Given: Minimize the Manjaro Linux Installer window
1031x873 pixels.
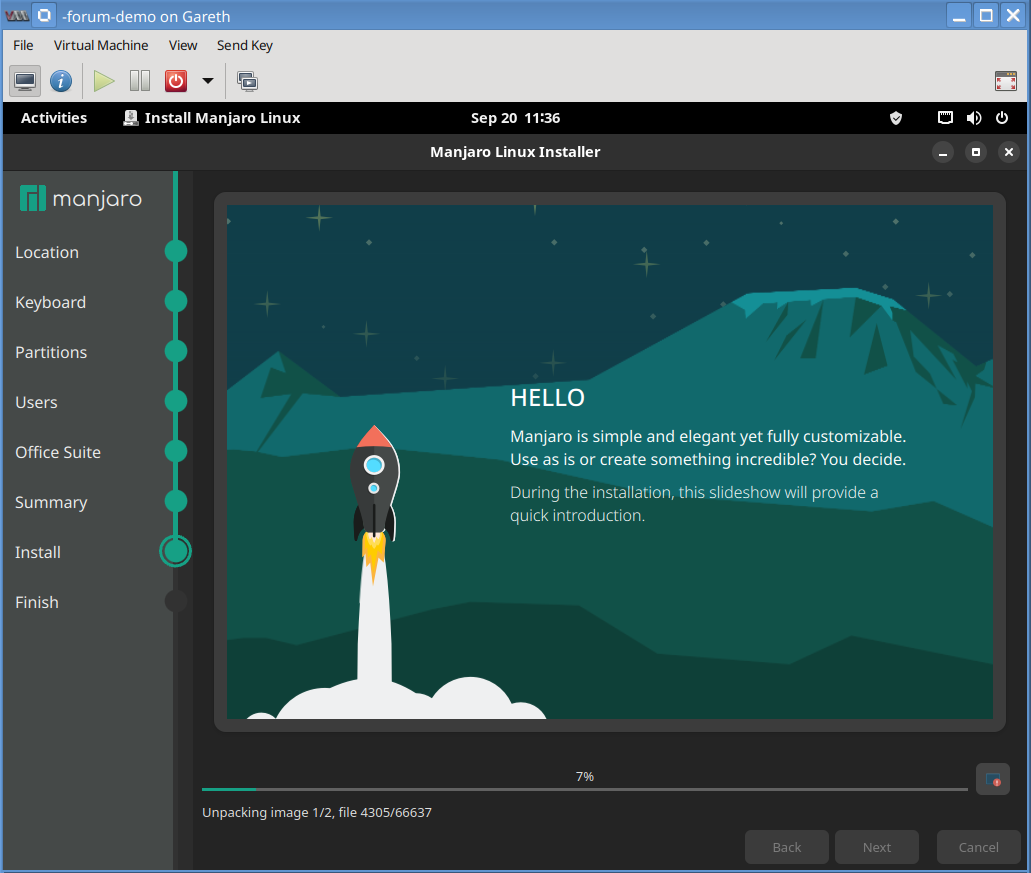Looking at the screenshot, I should point(943,153).
